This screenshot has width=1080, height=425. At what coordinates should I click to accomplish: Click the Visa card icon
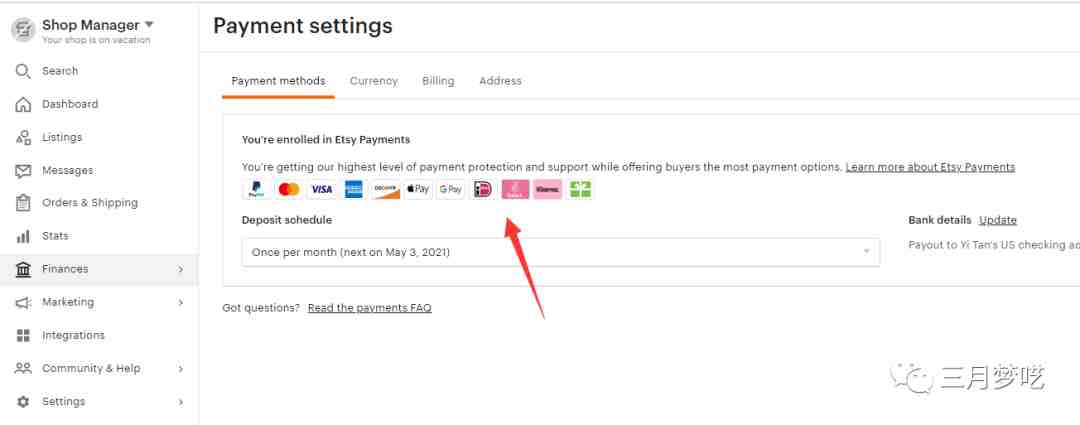point(321,189)
